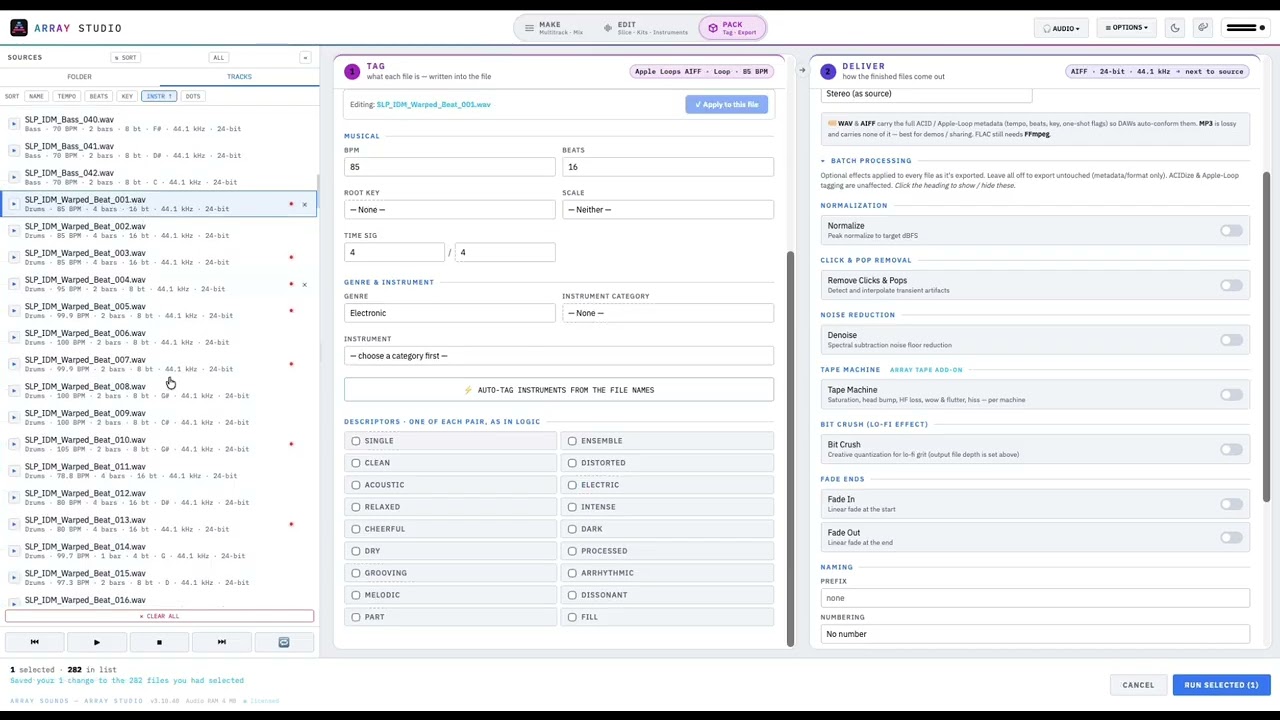Start playback with the transport play button
Image resolution: width=1280 pixels, height=720 pixels.
(96, 642)
